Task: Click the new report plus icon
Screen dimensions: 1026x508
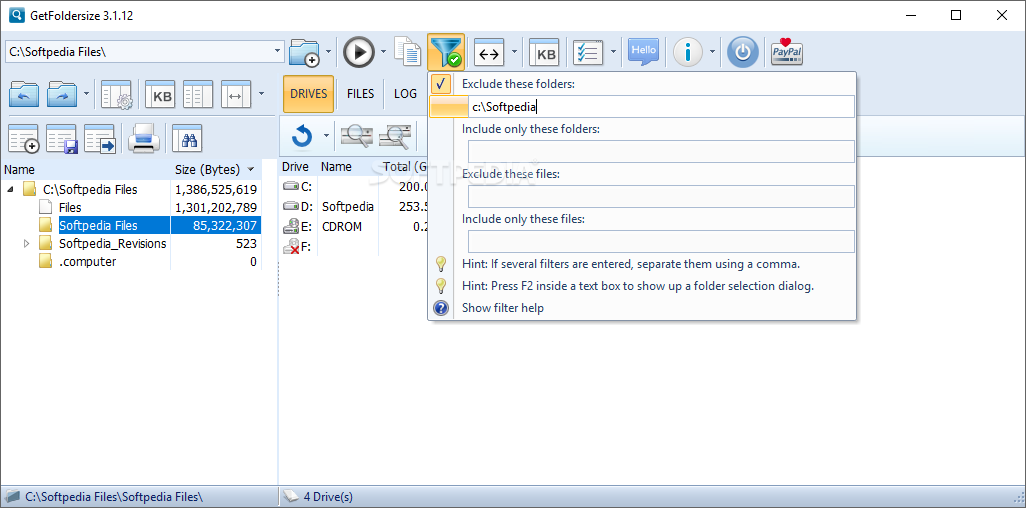Action: pyautogui.click(x=24, y=138)
